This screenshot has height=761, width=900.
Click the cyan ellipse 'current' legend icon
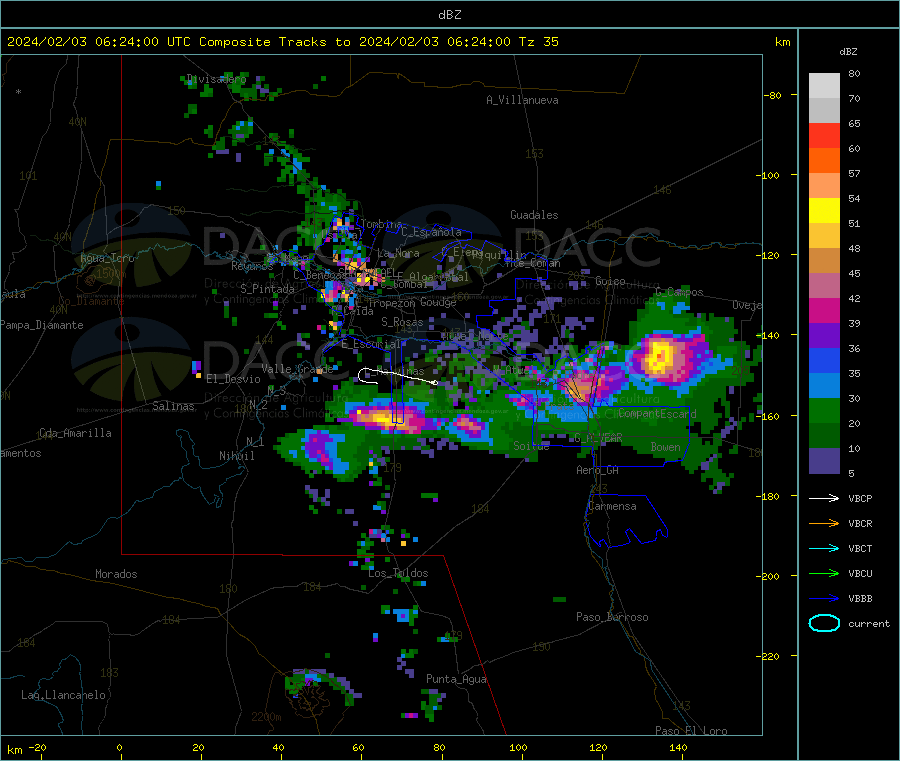[824, 623]
